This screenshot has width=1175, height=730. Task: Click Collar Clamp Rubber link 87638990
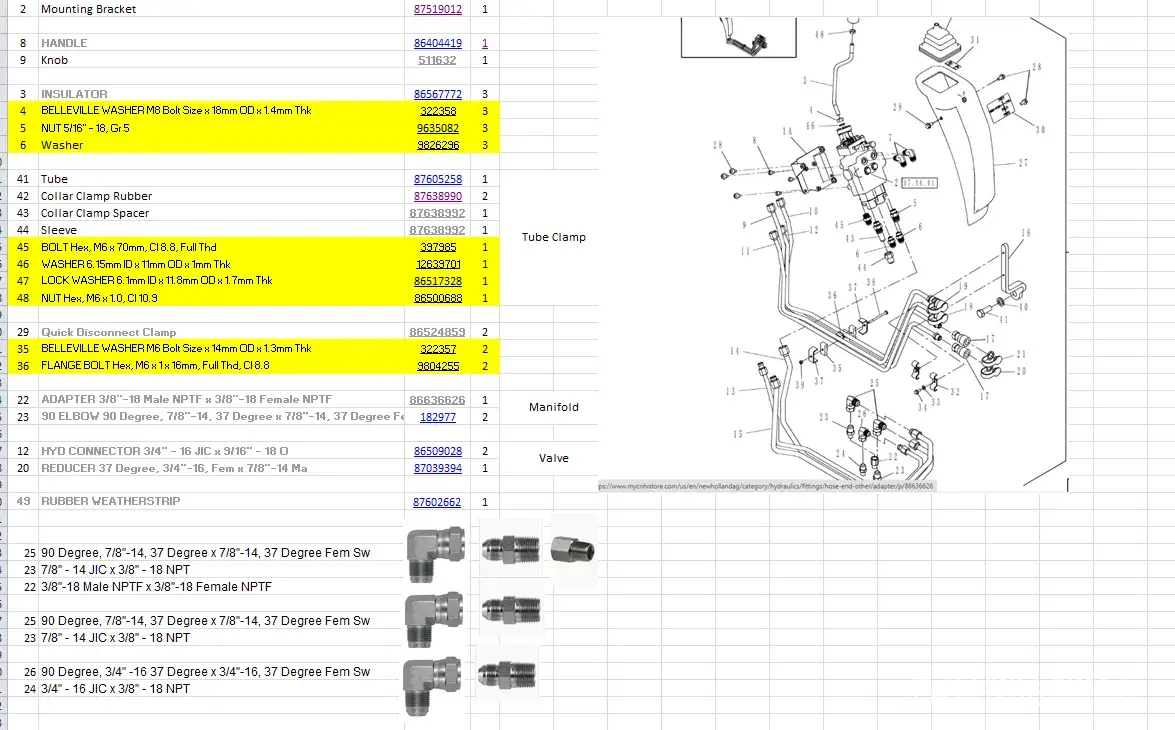coord(438,196)
